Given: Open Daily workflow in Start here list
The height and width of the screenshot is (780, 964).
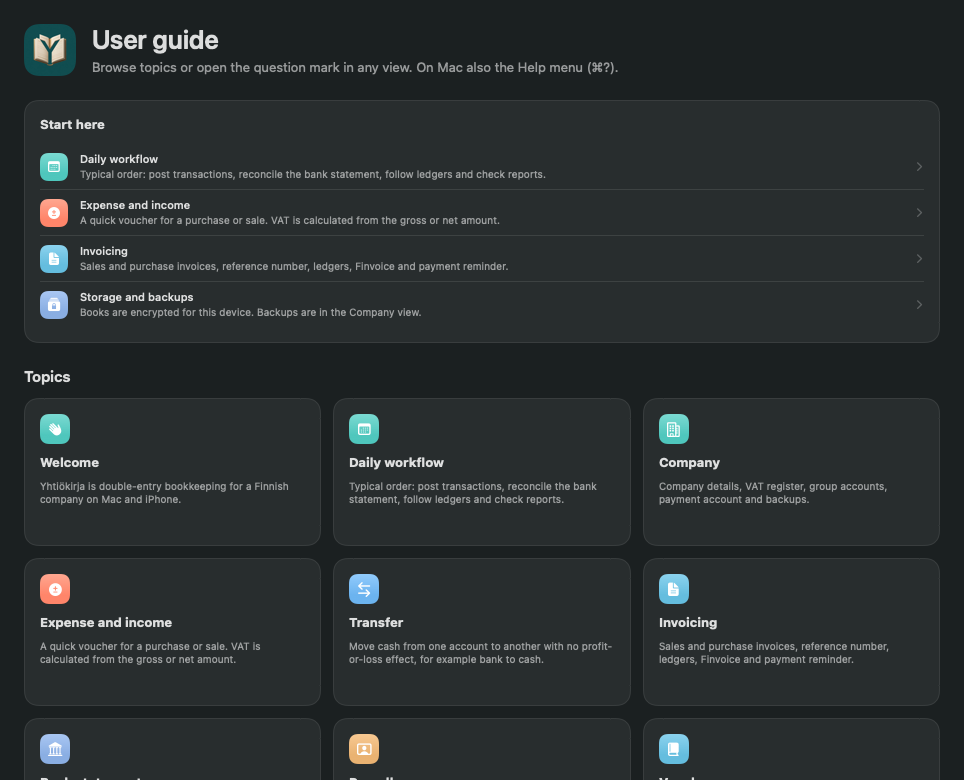Looking at the screenshot, I should pyautogui.click(x=482, y=167).
